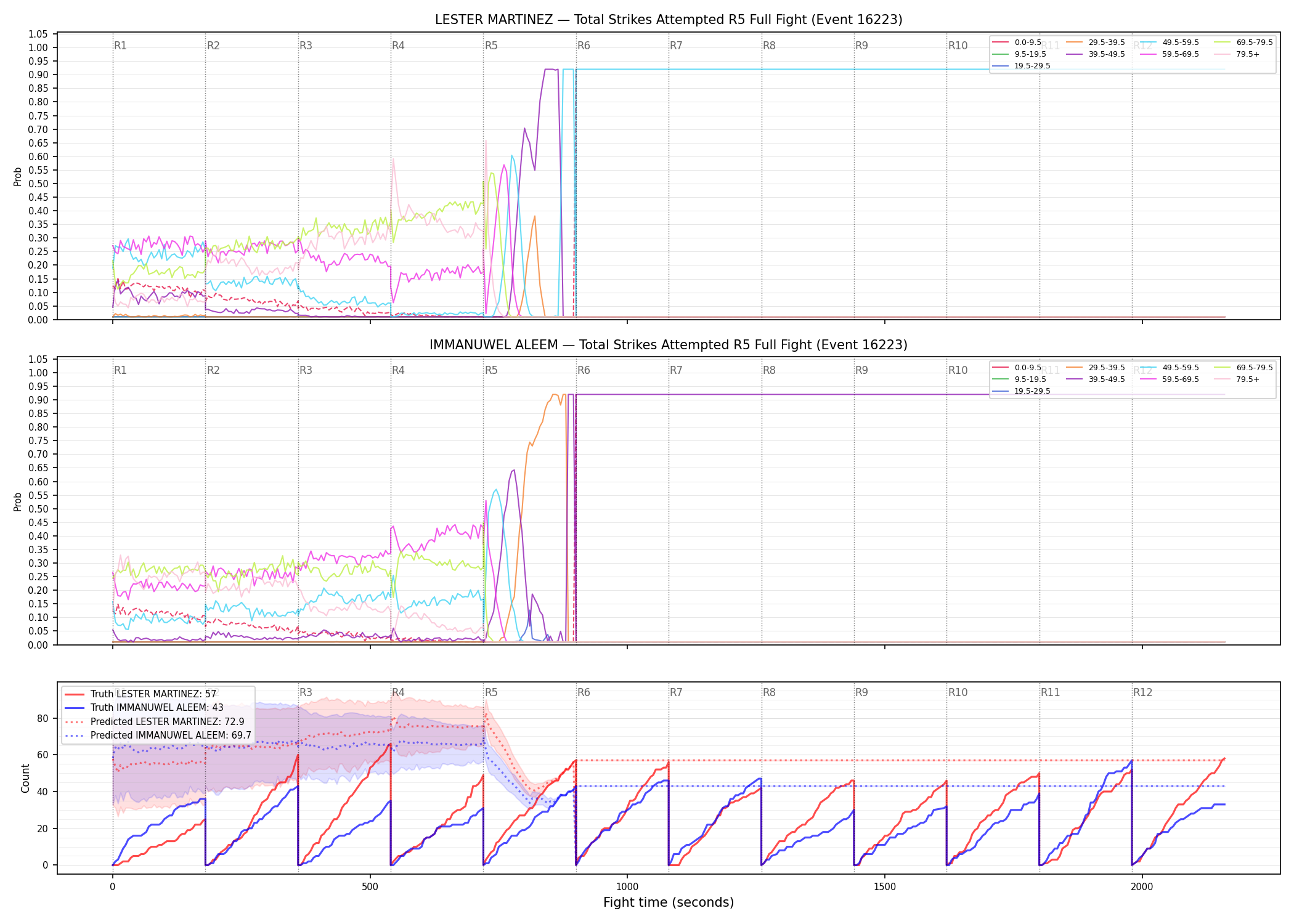Screen dimensions: 1294x924
Task: Click the IMMANUWEL ALEEM chart title
Action: pyautogui.click(x=669, y=345)
